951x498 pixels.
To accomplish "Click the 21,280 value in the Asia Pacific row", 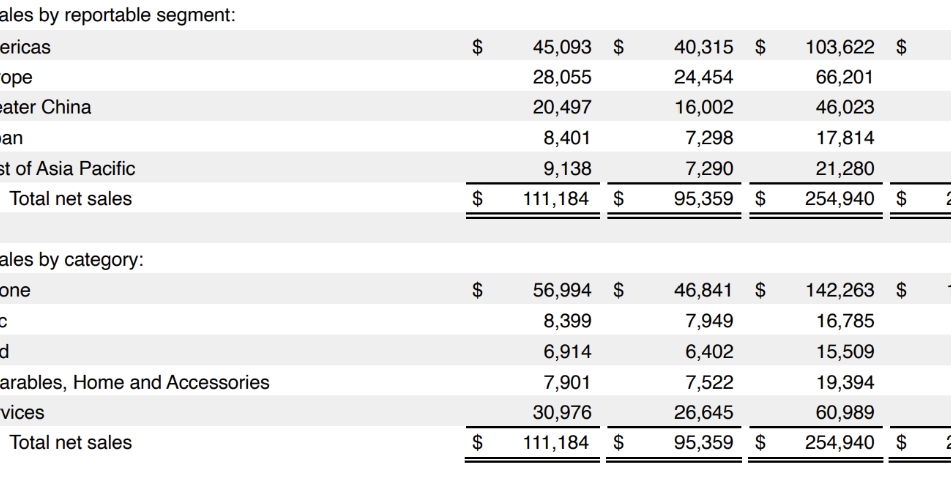I will [845, 169].
